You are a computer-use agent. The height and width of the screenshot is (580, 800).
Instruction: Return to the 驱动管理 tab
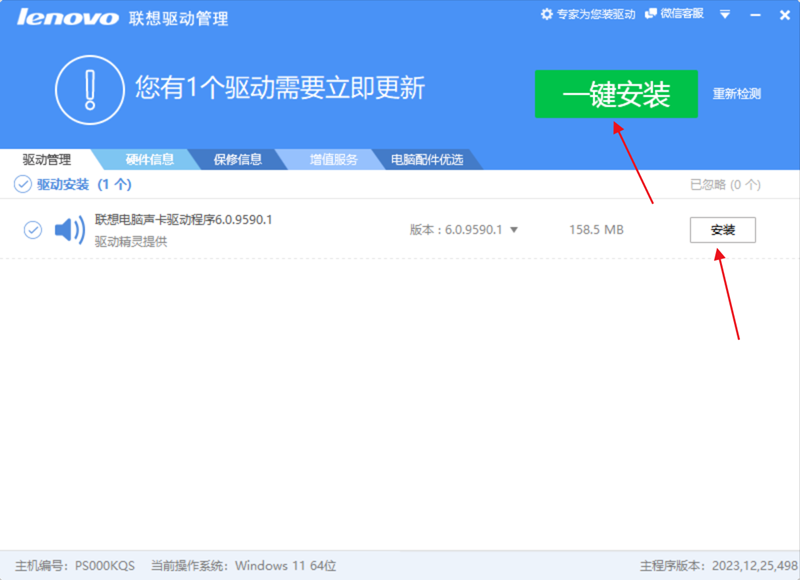[49, 159]
